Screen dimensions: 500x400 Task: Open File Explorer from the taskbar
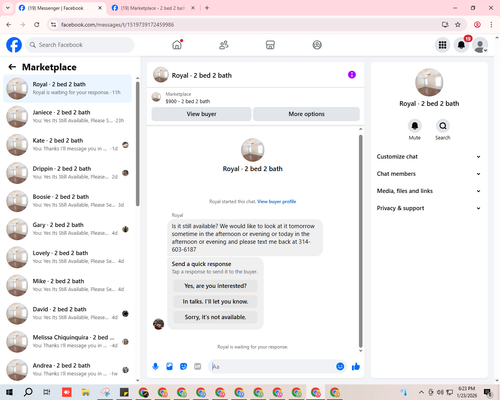coord(86,392)
